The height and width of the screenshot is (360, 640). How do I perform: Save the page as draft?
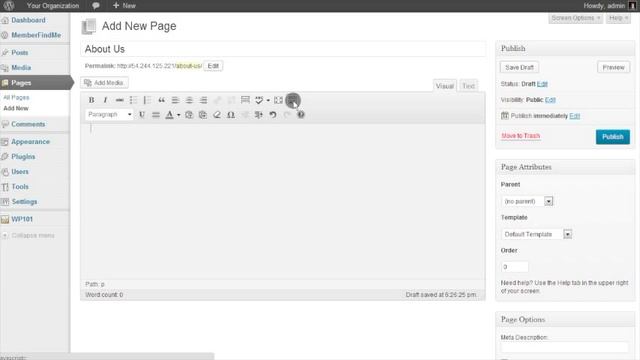click(x=519, y=67)
